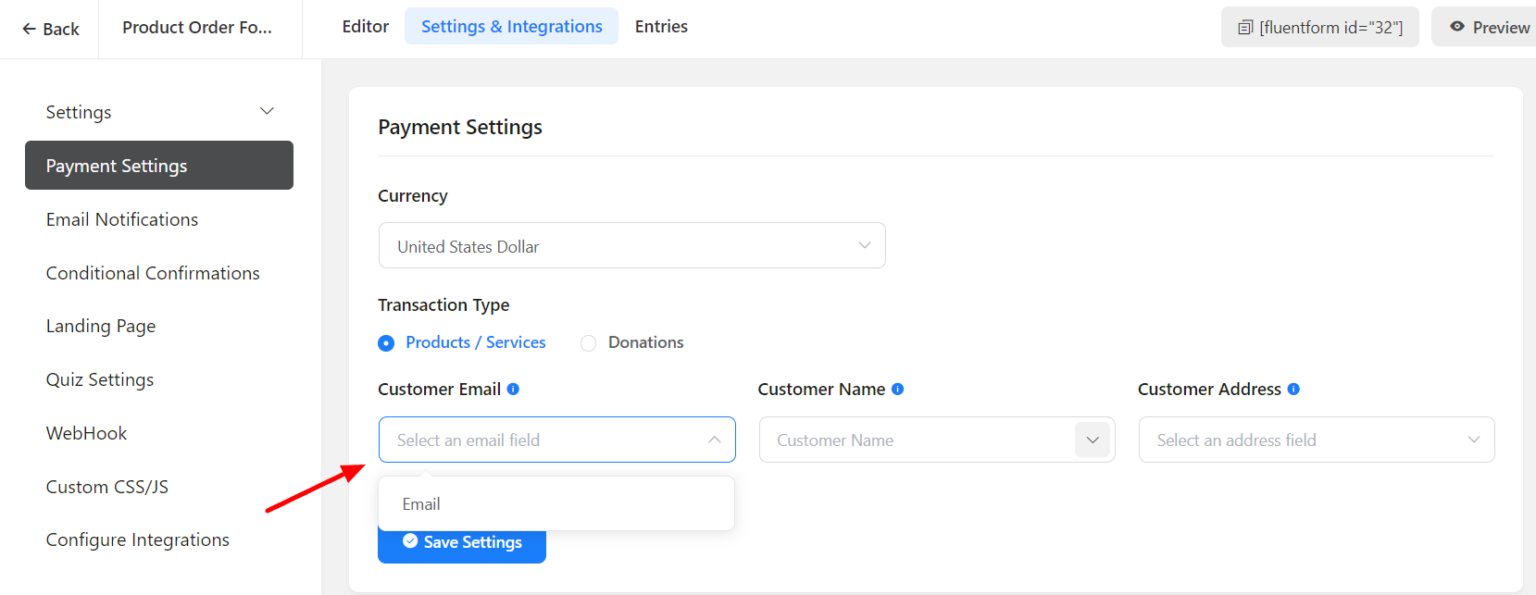
Task: Click the up chevron in the email field
Action: point(714,440)
